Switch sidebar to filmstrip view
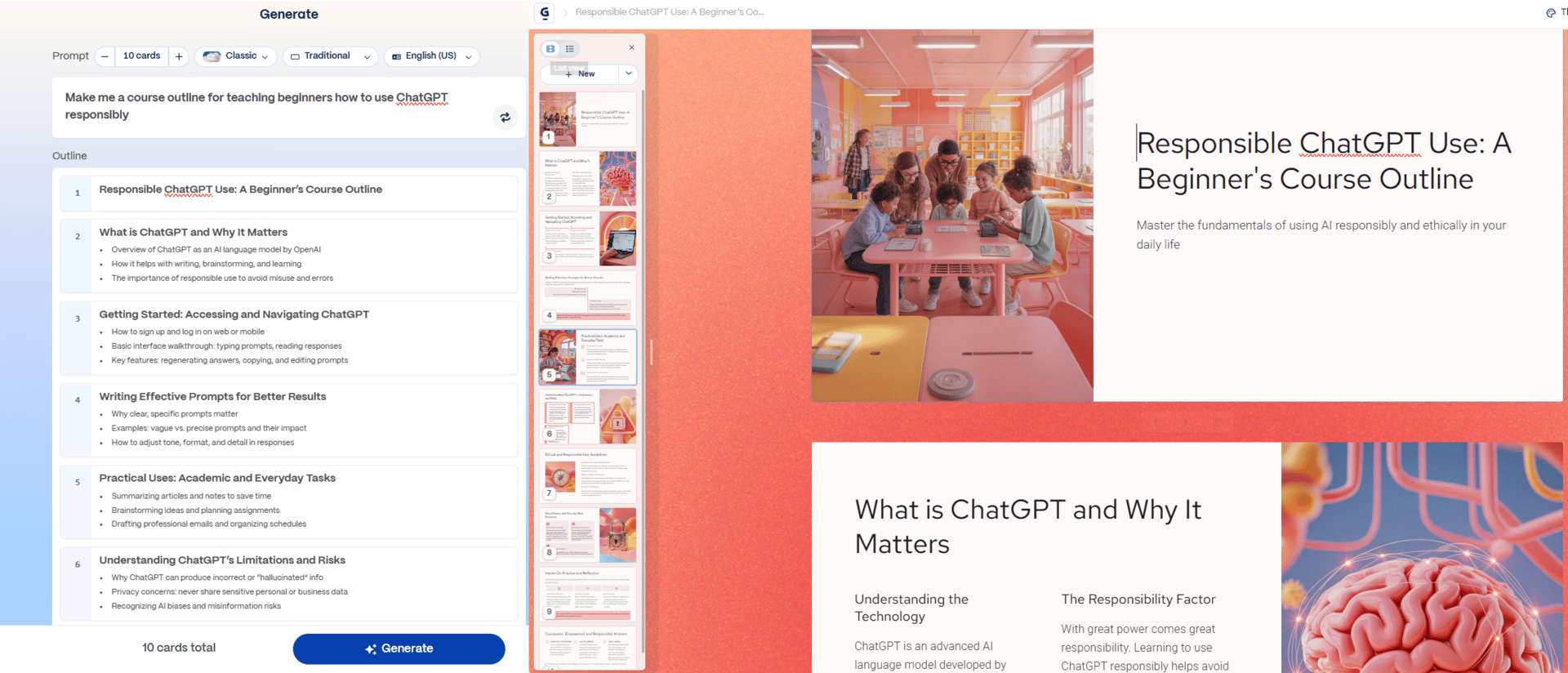This screenshot has height=673, width=1568. click(x=550, y=49)
